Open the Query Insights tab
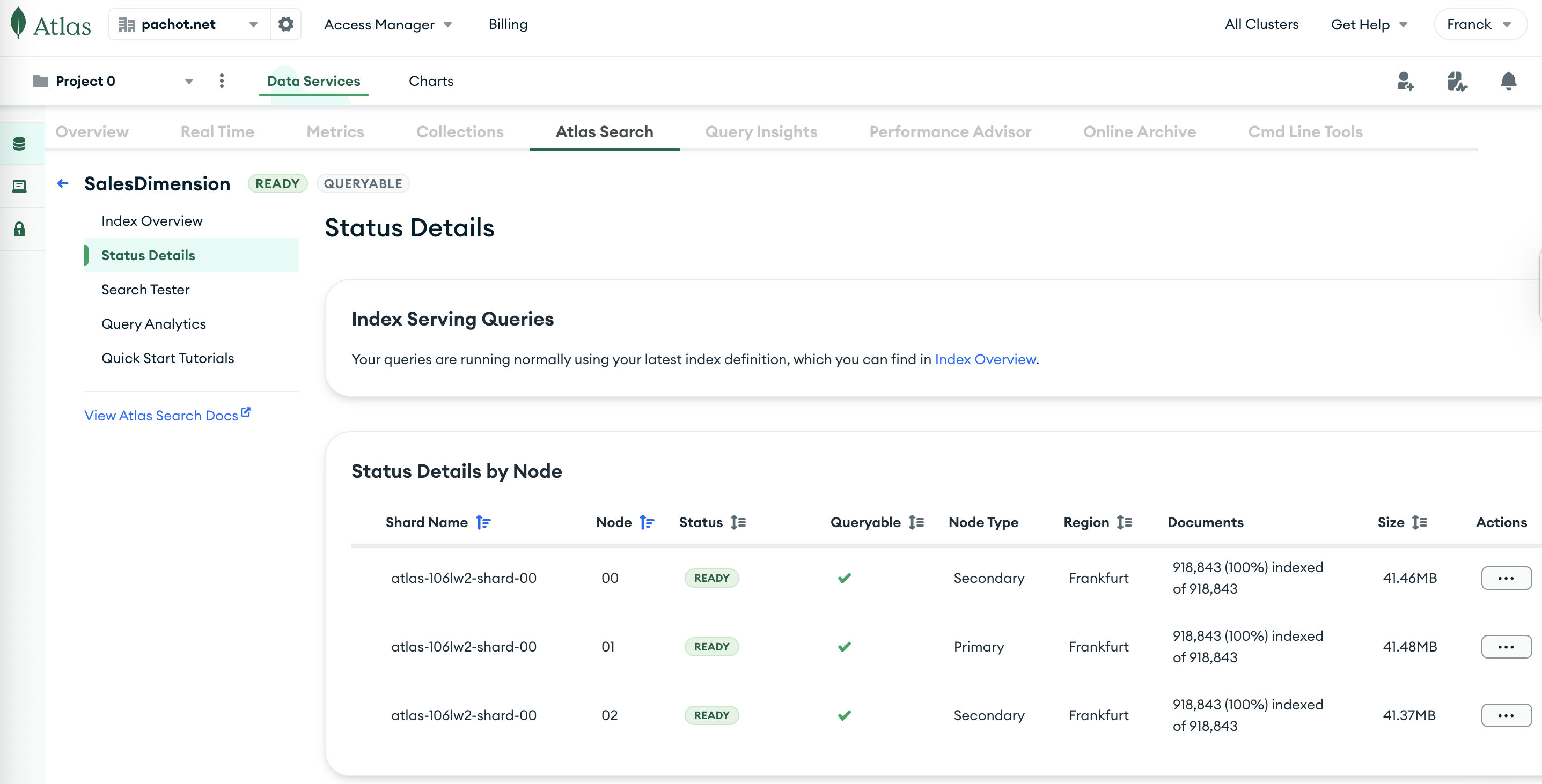This screenshot has width=1542, height=784. [x=761, y=132]
